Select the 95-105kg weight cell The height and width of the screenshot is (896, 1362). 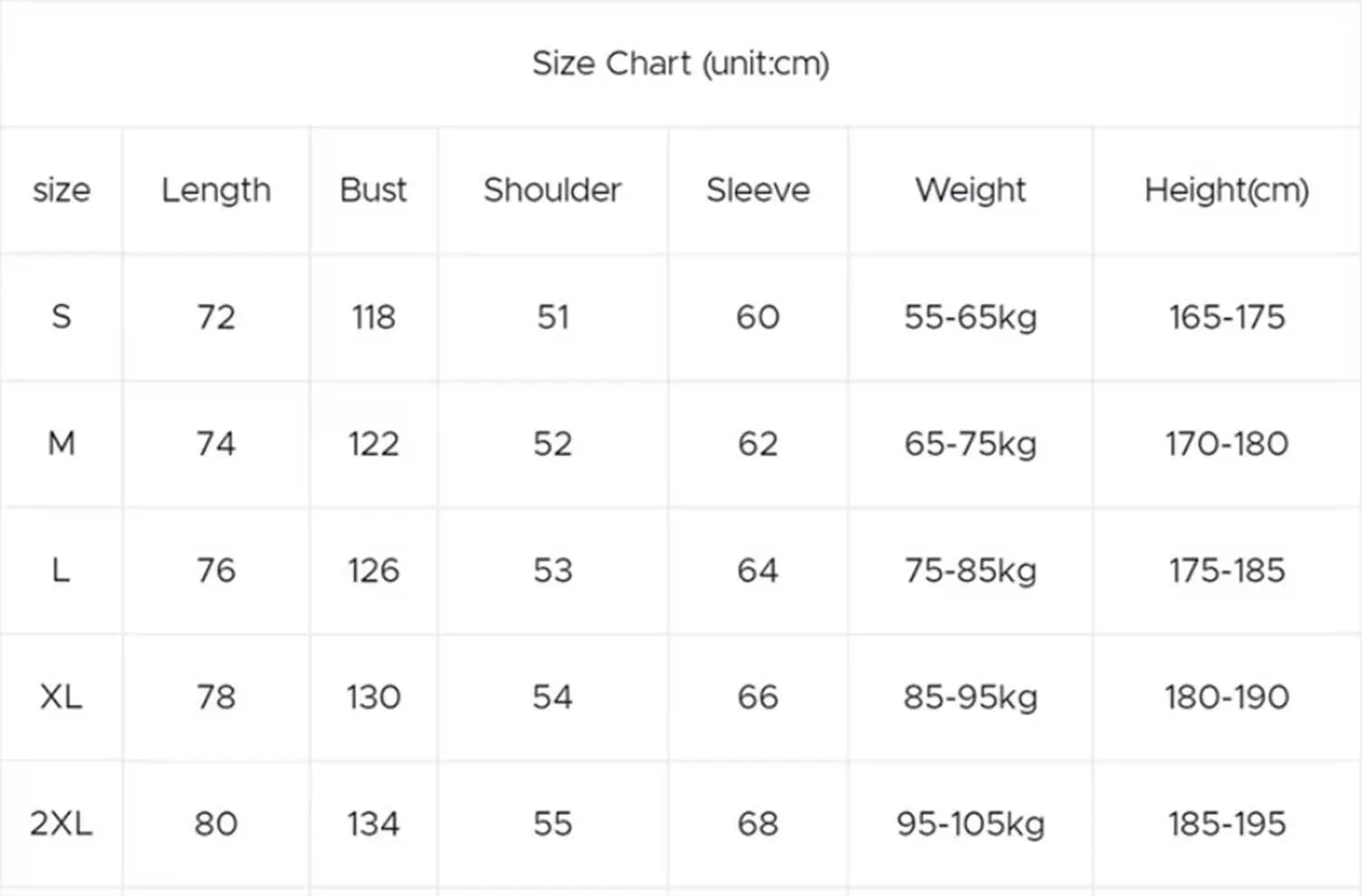point(970,823)
